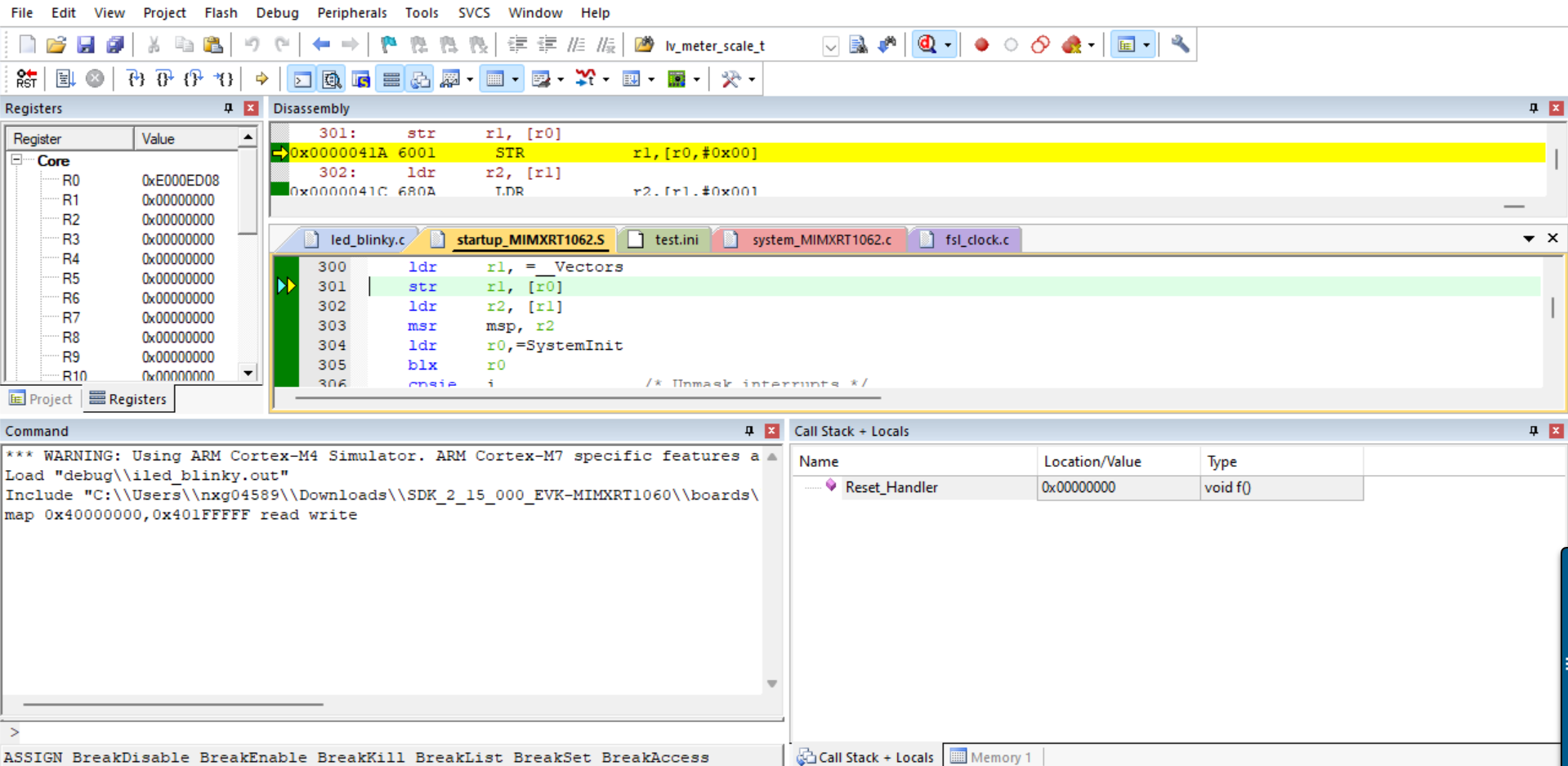Pin the Disassembly panel
The image size is (1568, 766).
pos(1534,108)
